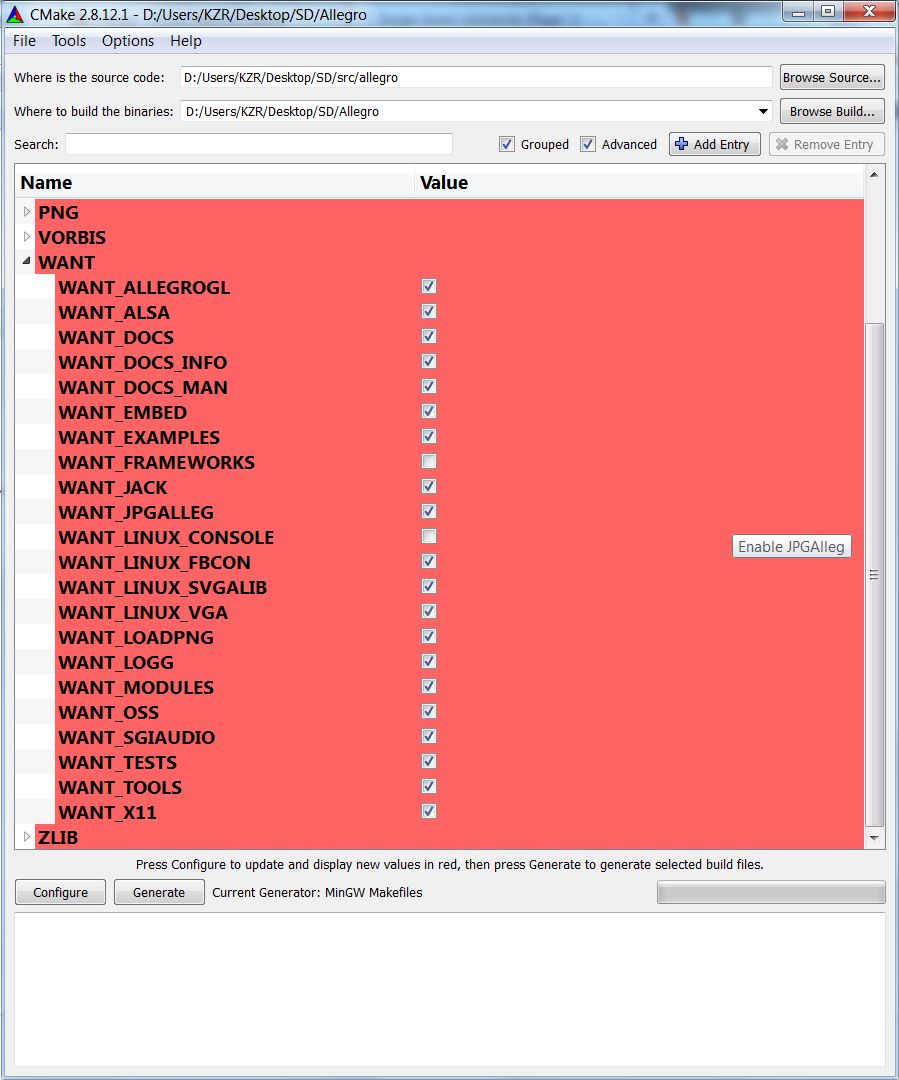Select the ZLIB group label
This screenshot has width=899, height=1080.
coord(58,838)
